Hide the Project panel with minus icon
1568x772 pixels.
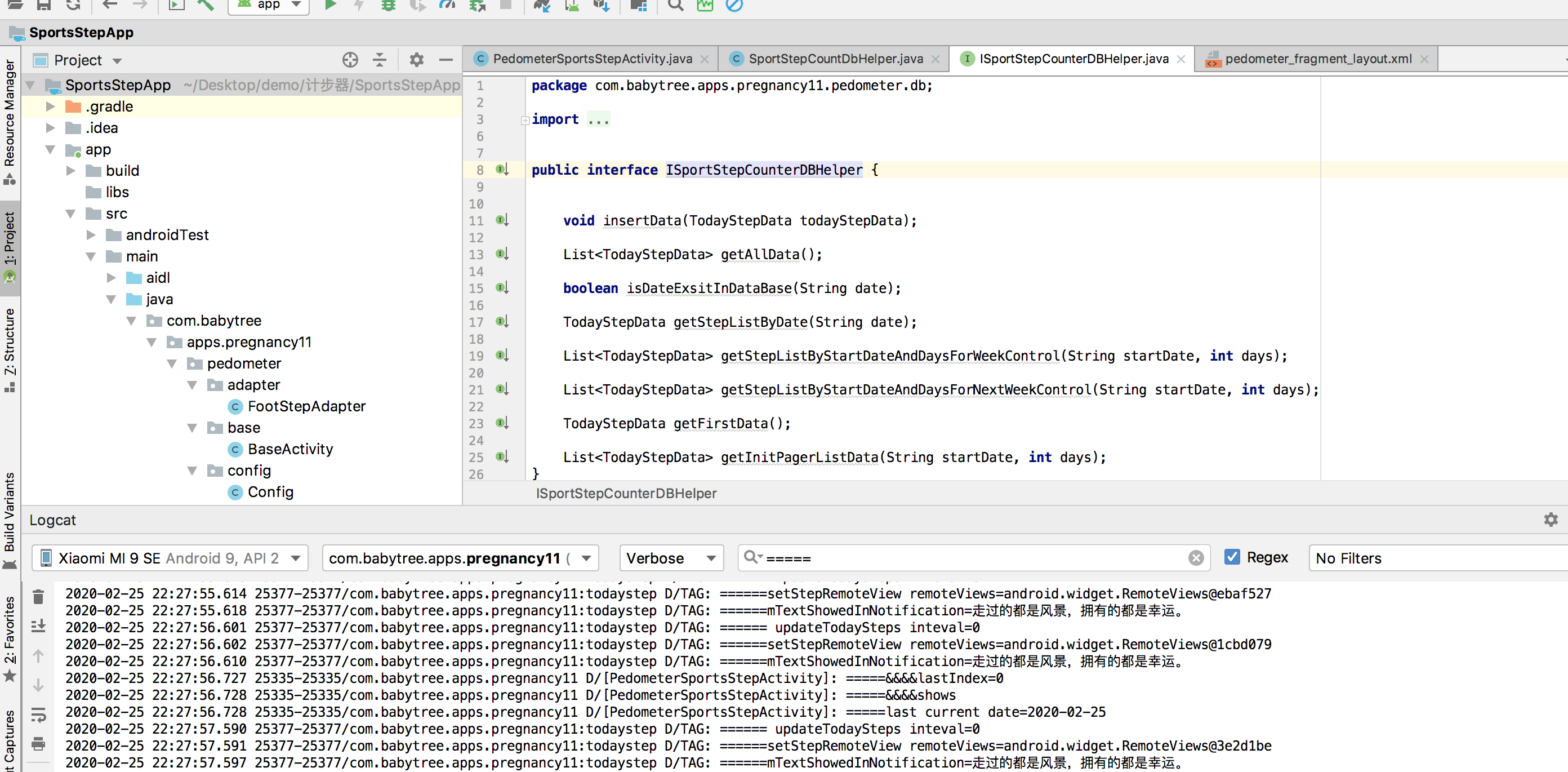(446, 60)
